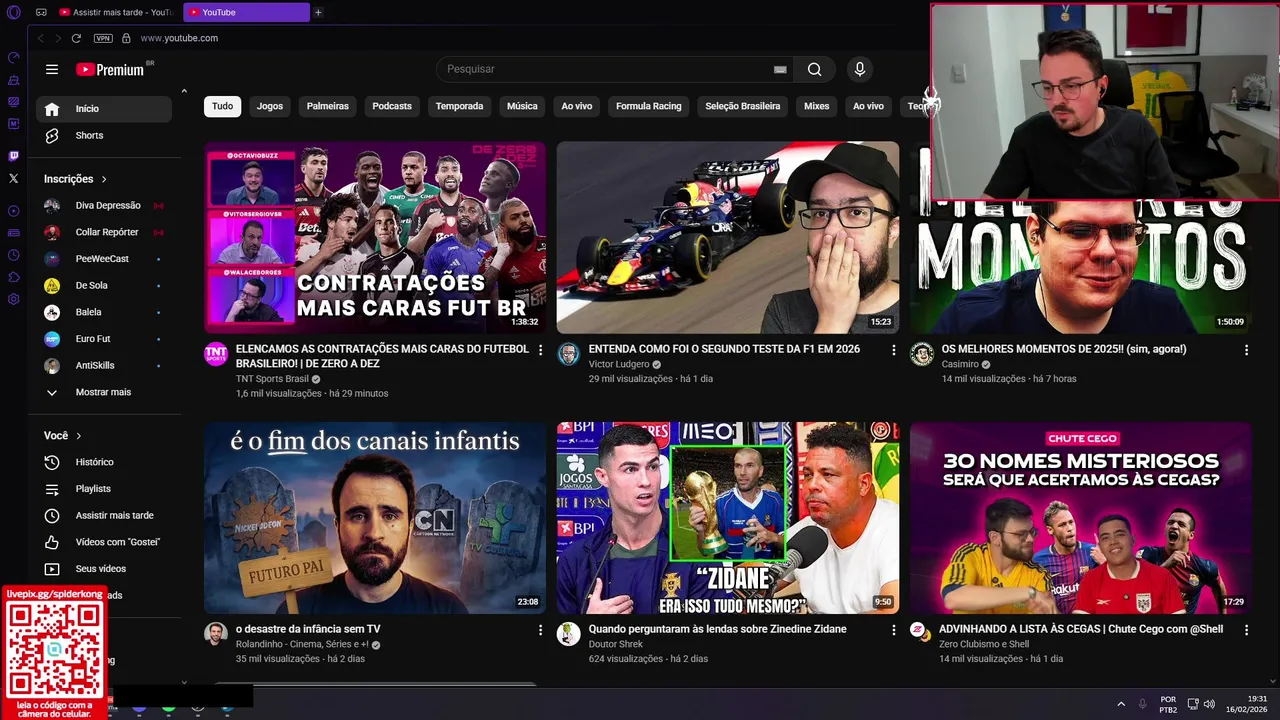
Task: Click the VPN badge in address bar
Action: (103, 38)
